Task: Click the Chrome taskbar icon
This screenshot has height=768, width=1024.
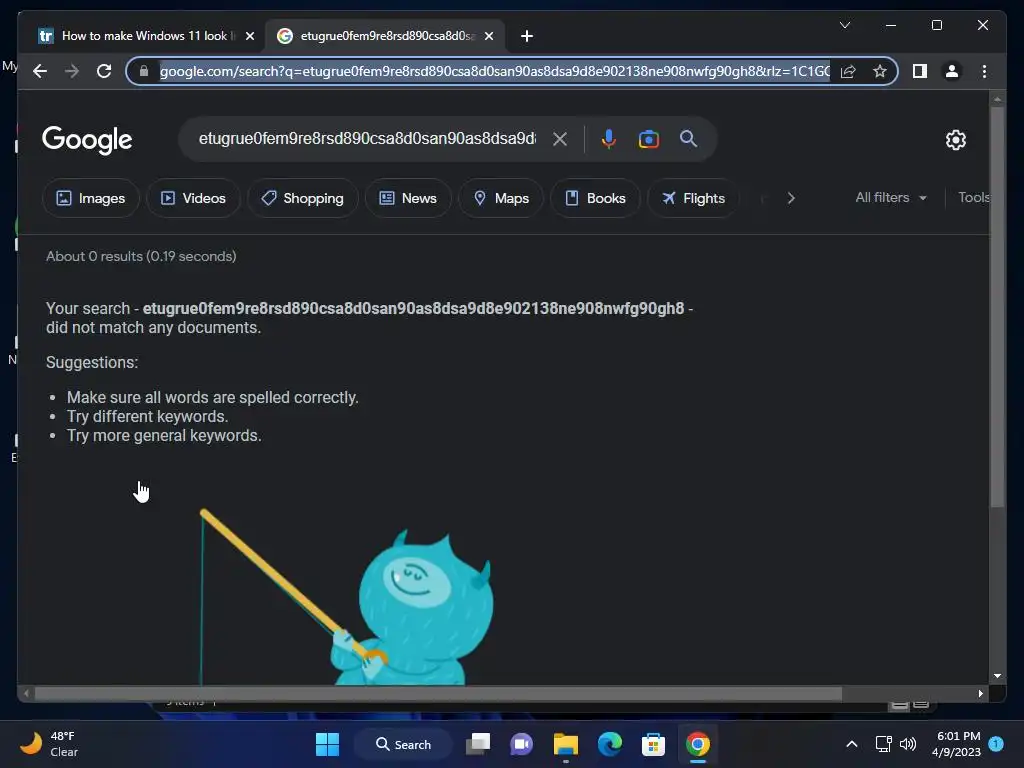Action: coord(697,744)
